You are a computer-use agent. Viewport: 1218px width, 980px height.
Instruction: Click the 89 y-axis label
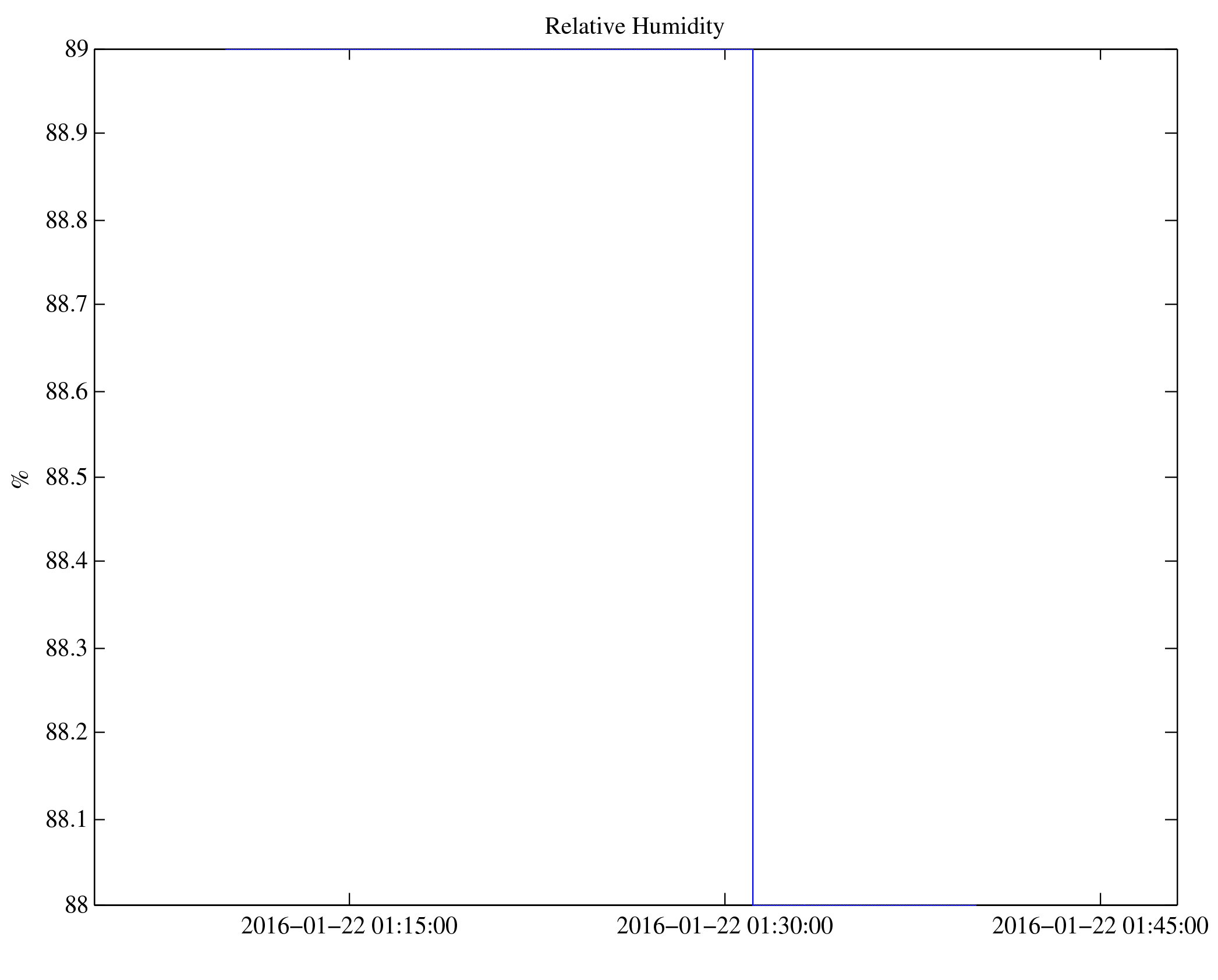coord(76,49)
